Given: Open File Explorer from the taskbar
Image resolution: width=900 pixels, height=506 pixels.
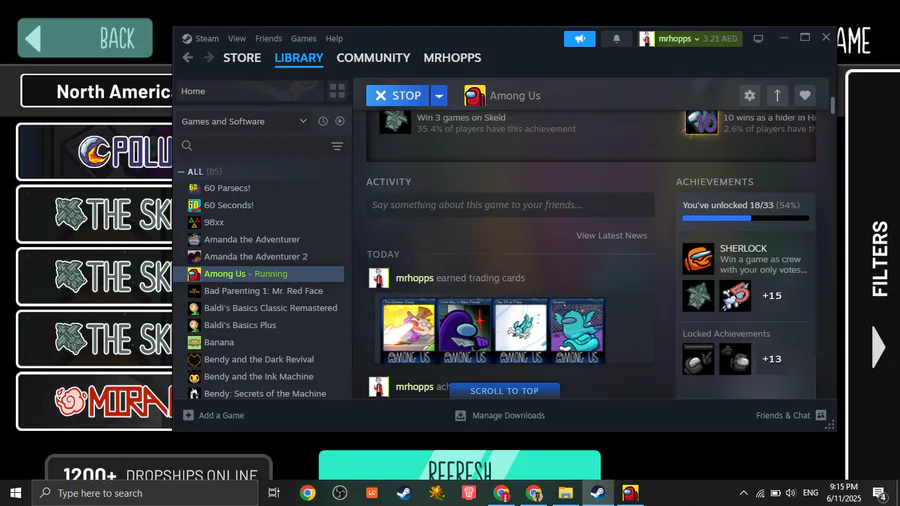Looking at the screenshot, I should [x=565, y=493].
